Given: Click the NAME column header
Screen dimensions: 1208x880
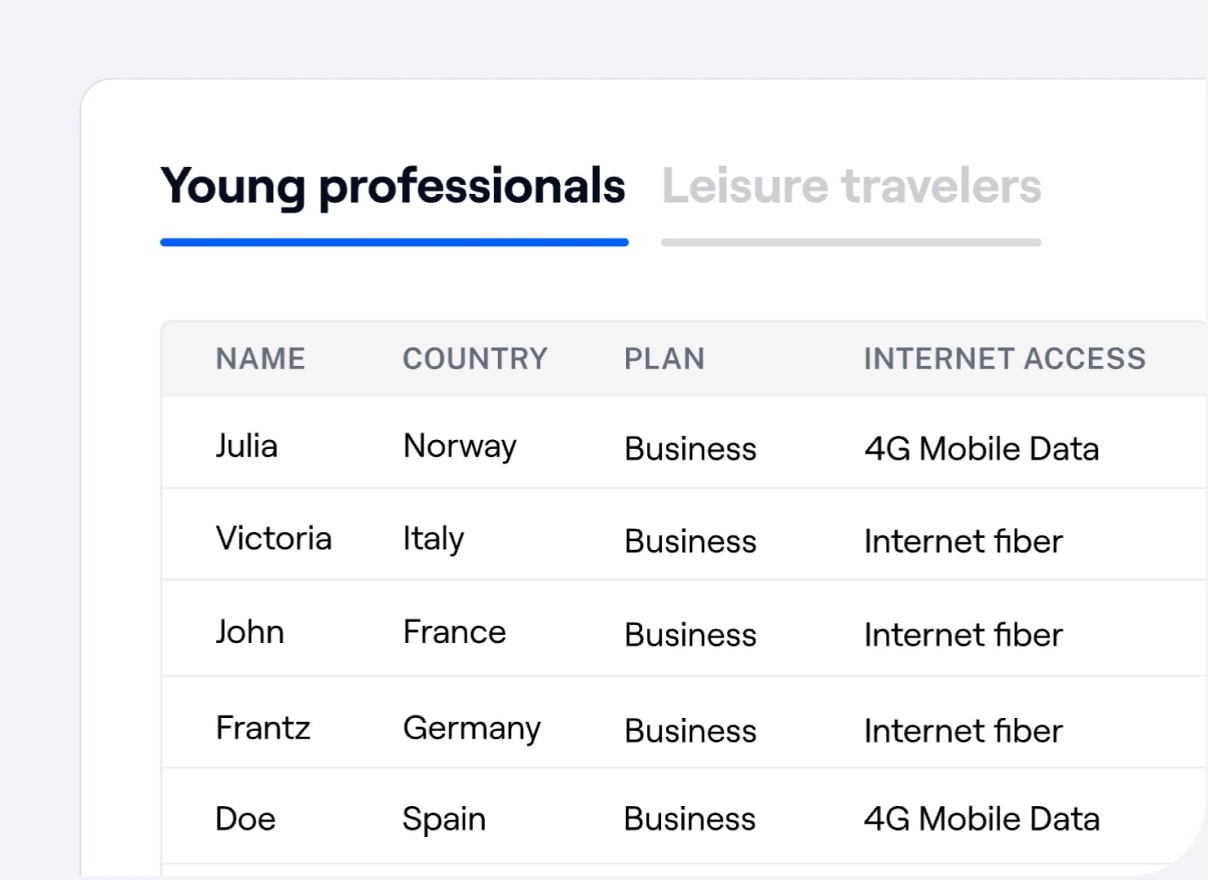Looking at the screenshot, I should click(x=260, y=359).
